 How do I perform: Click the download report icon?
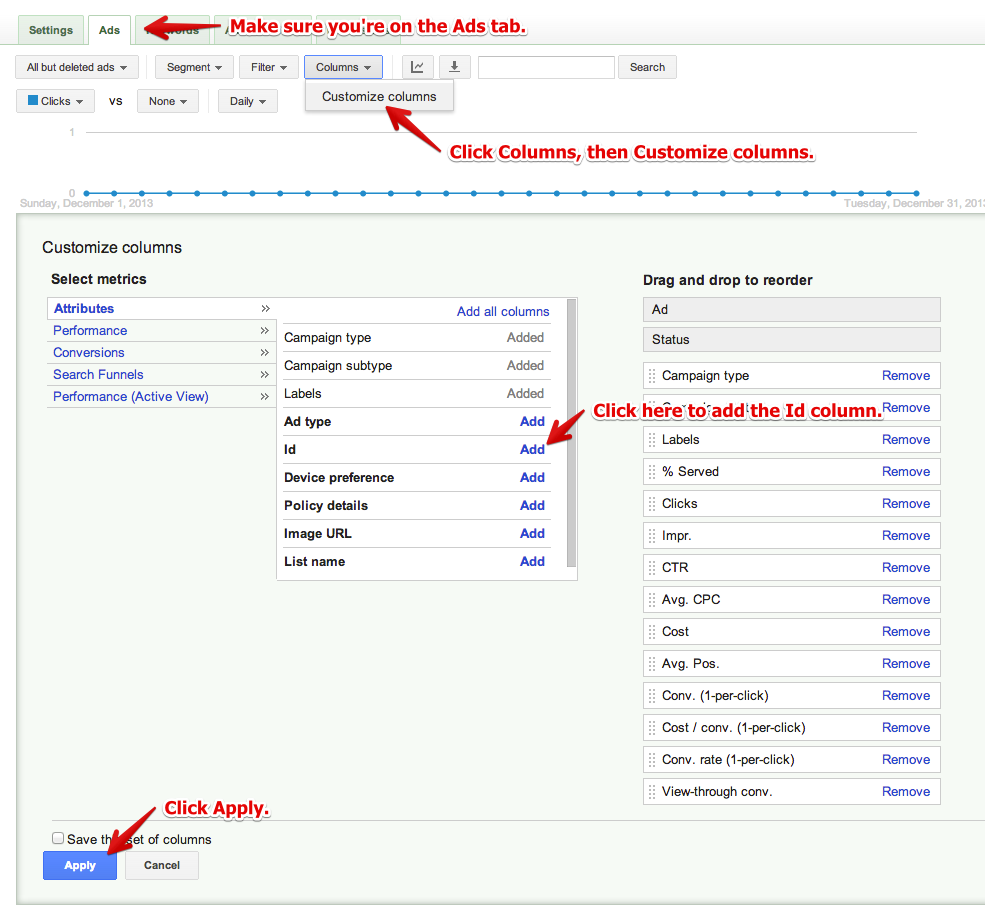(x=454, y=67)
